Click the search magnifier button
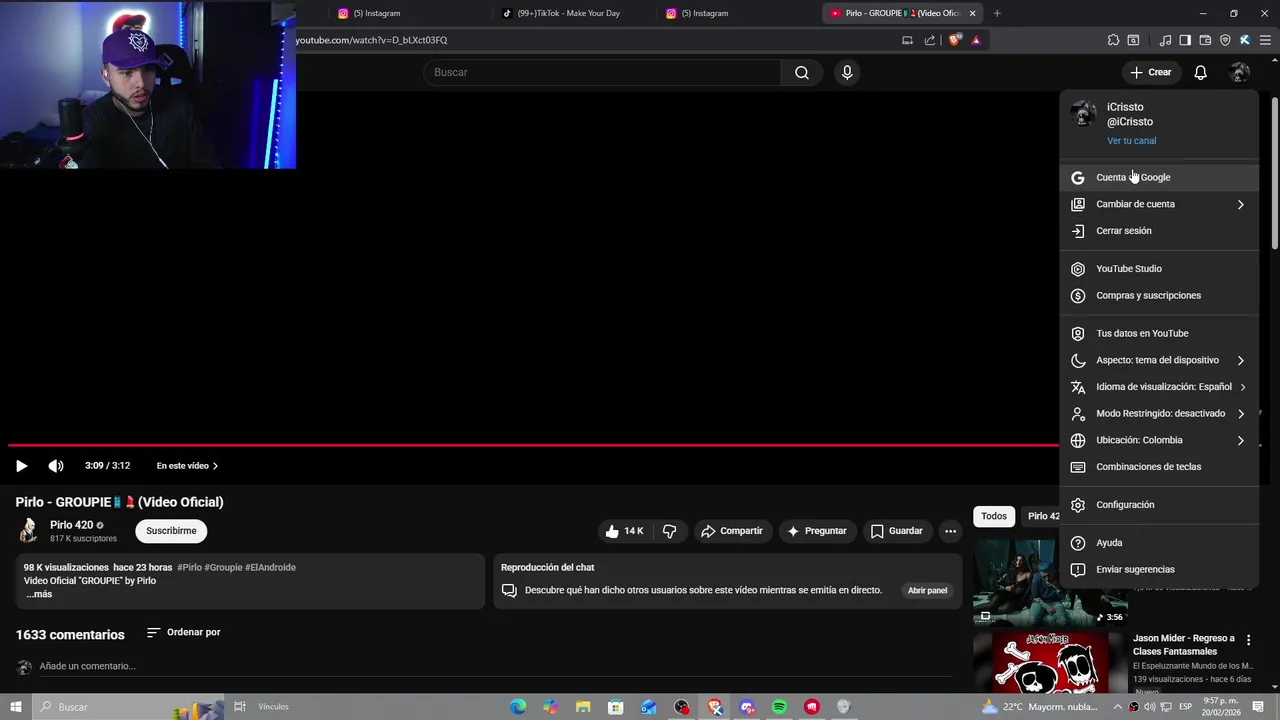The image size is (1280, 720). coord(802,72)
